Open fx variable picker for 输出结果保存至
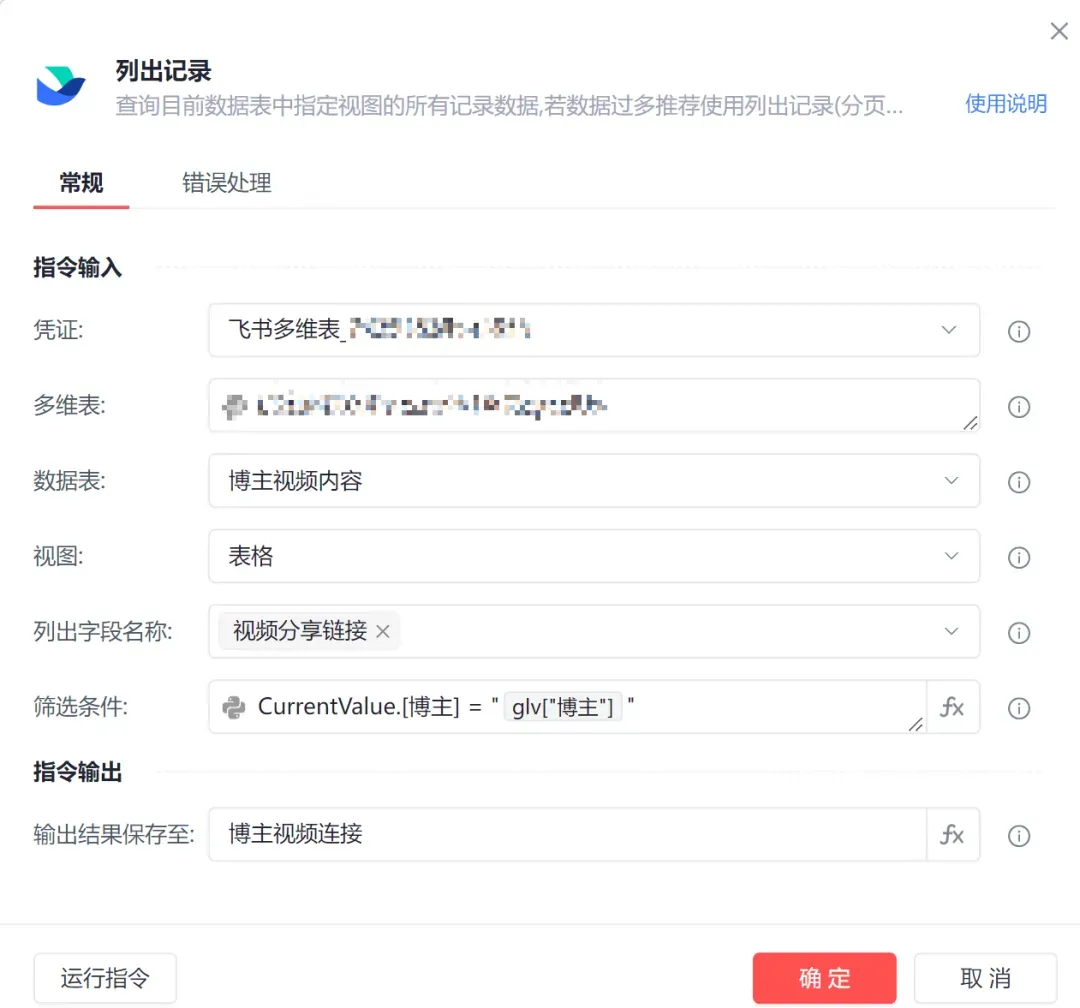The image size is (1080, 1008). coord(952,835)
